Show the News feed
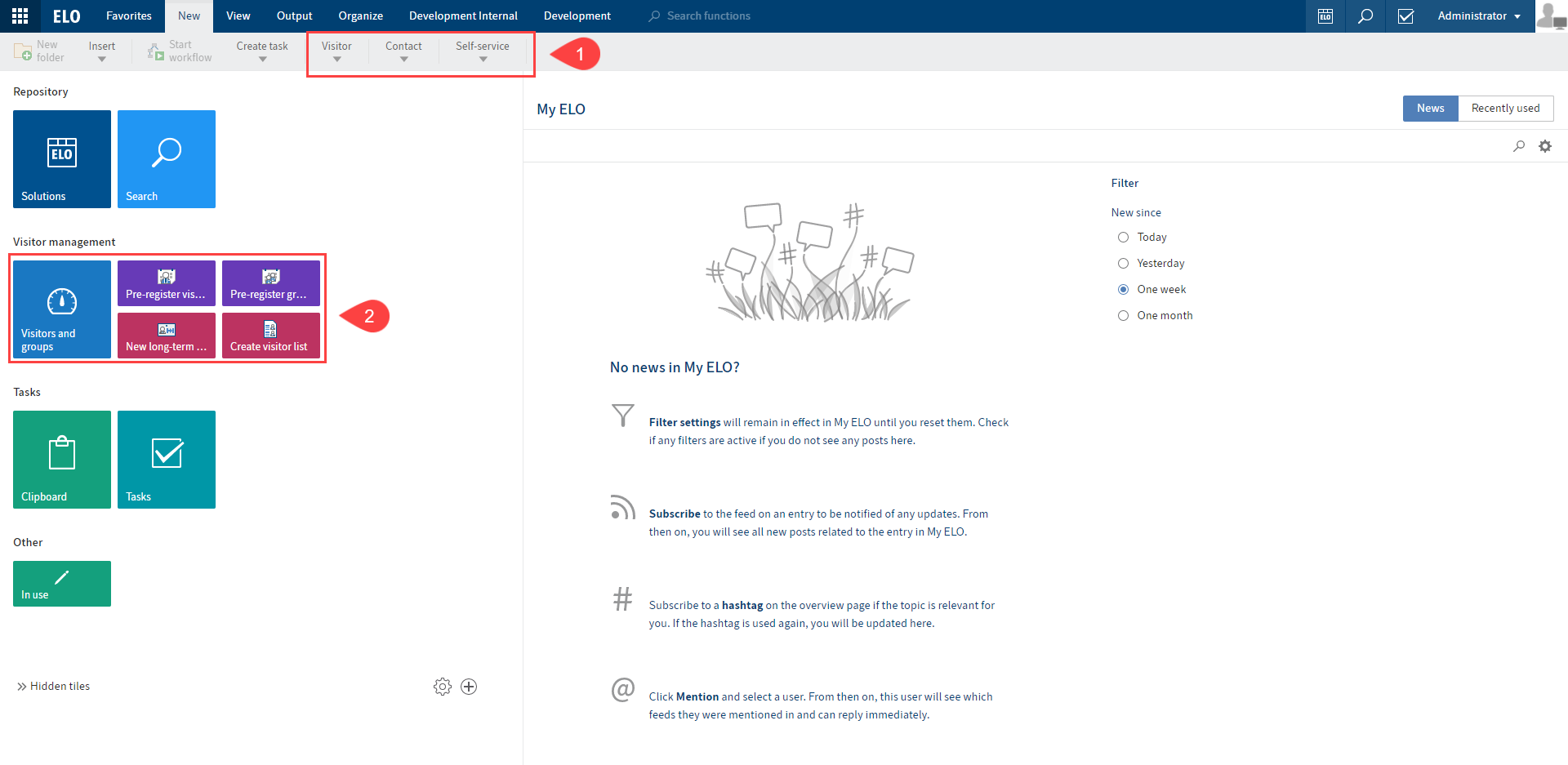The height and width of the screenshot is (765, 1568). 1431,109
